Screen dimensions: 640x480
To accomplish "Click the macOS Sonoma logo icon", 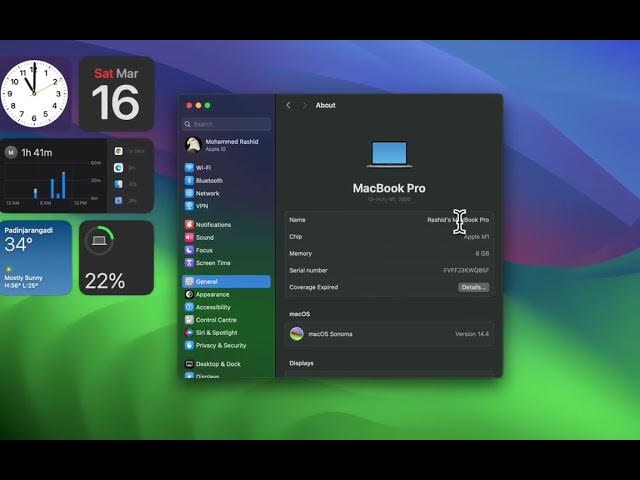I will tap(297, 334).
